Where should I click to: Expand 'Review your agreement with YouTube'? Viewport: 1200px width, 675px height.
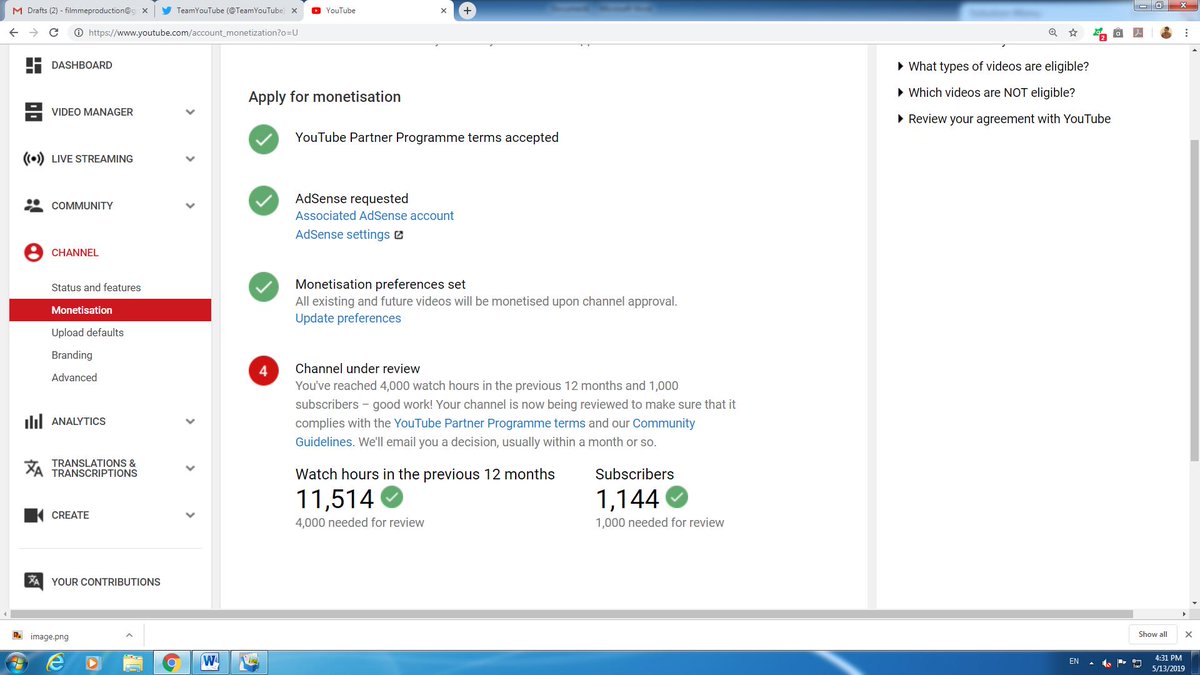coord(1003,119)
